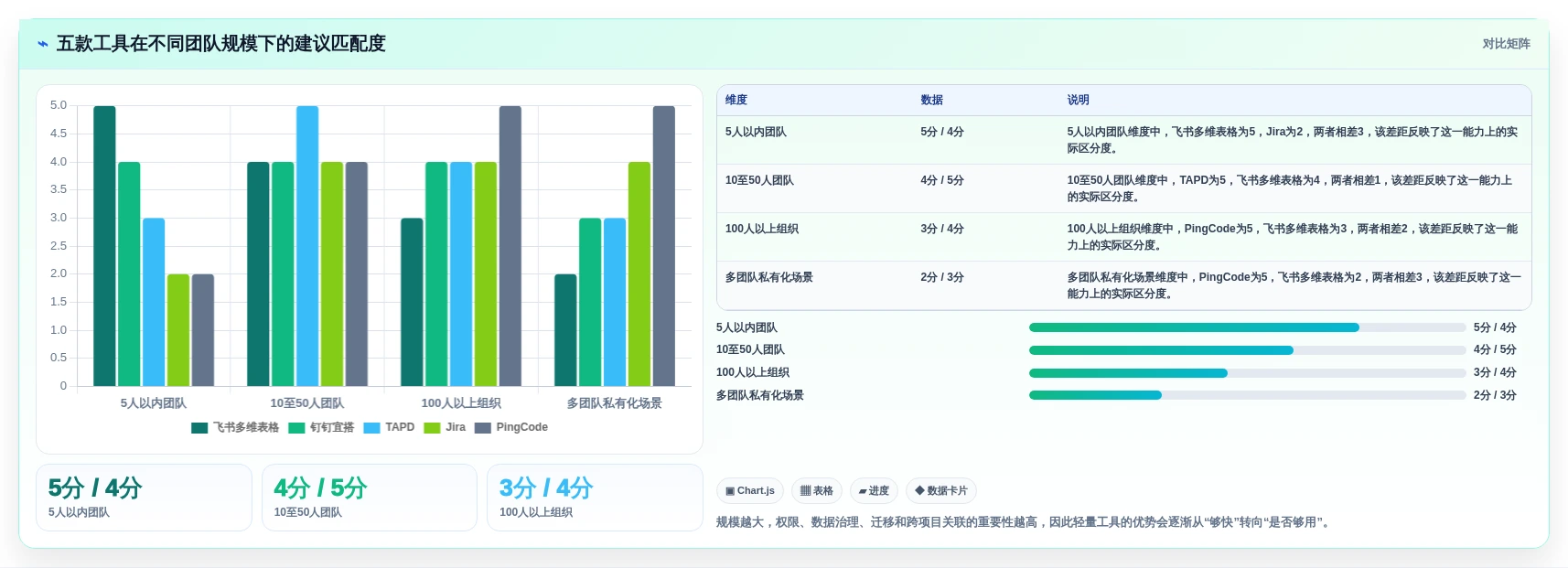
Task: Click the 5人以内团队 x-axis label
Action: 154,403
